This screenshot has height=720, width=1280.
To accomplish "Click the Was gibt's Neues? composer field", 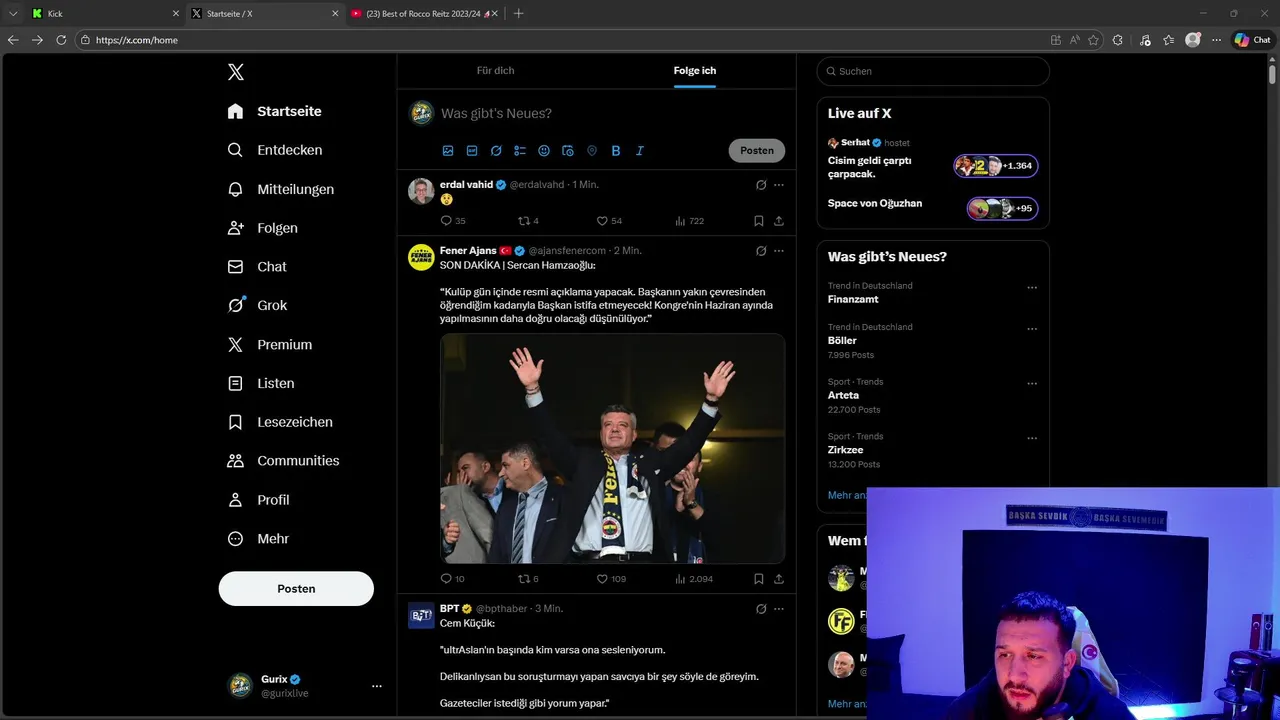I will pos(611,113).
